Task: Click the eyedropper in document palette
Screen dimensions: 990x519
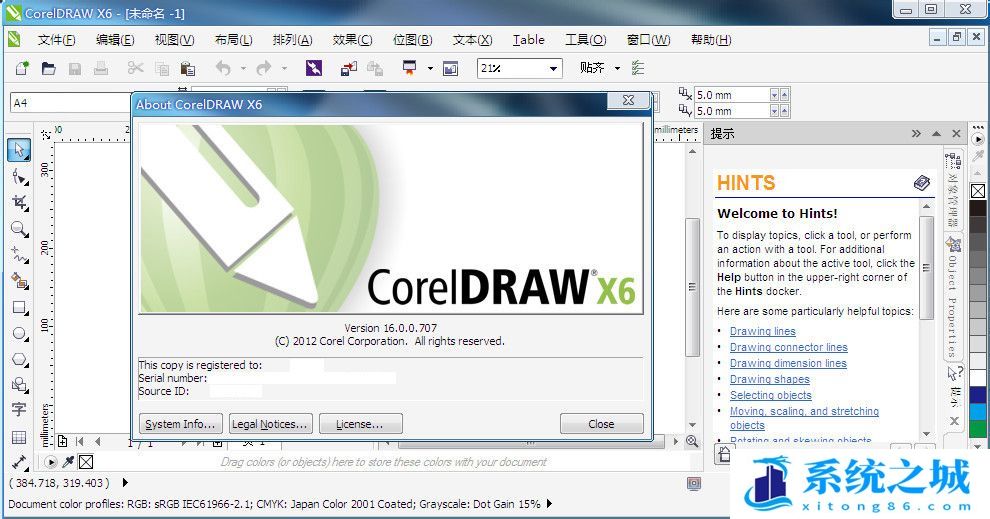Action: coord(69,462)
